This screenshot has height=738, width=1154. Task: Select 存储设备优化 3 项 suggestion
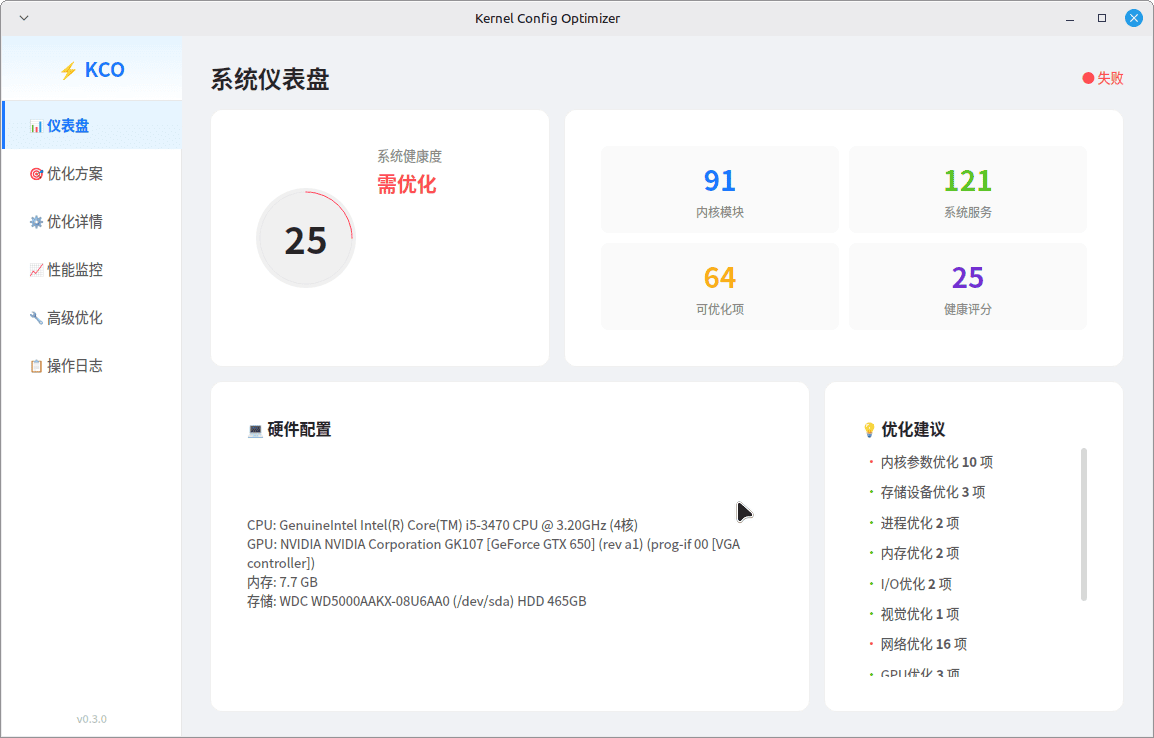click(932, 492)
